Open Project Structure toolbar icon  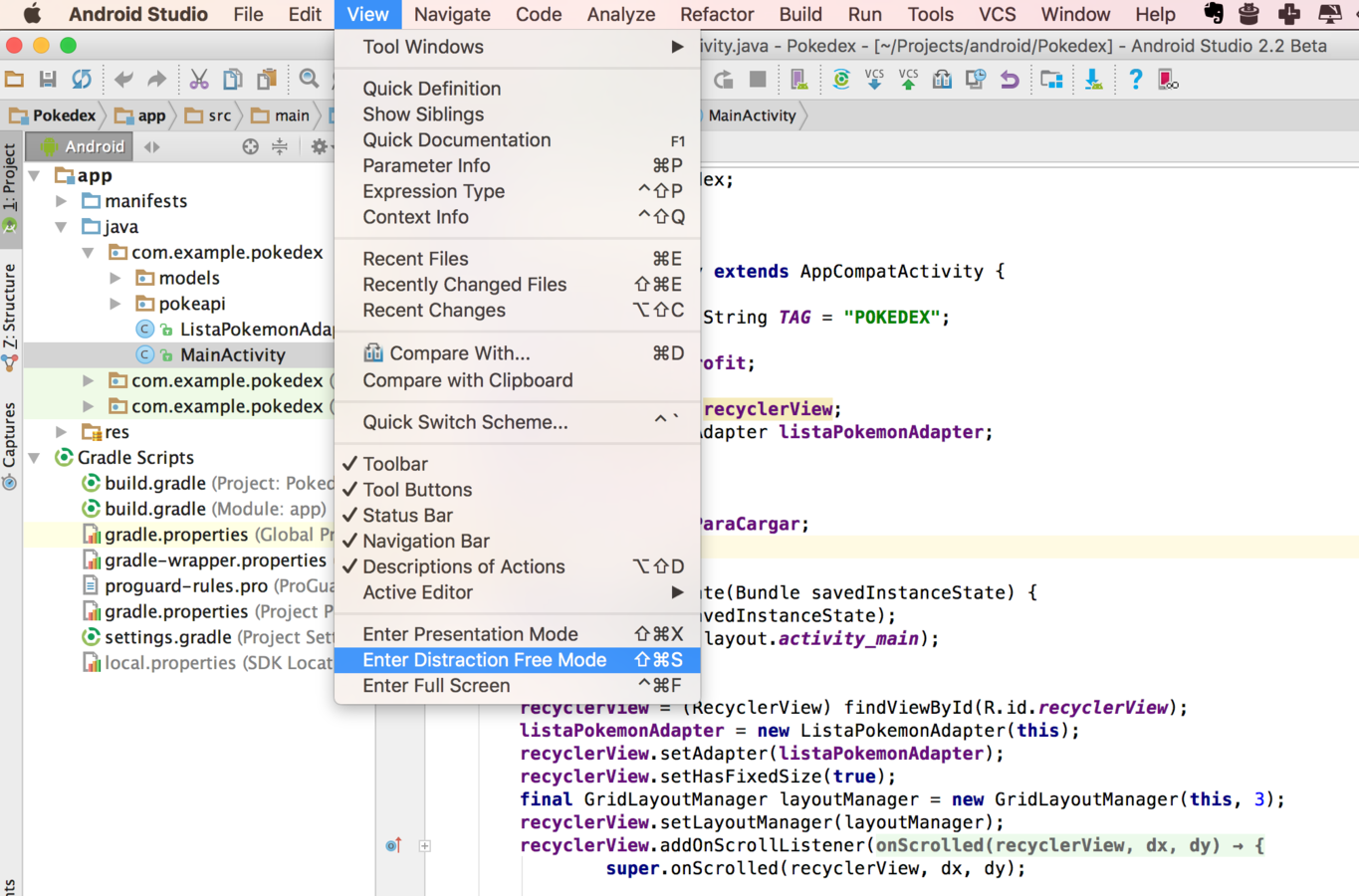pyautogui.click(x=1051, y=80)
